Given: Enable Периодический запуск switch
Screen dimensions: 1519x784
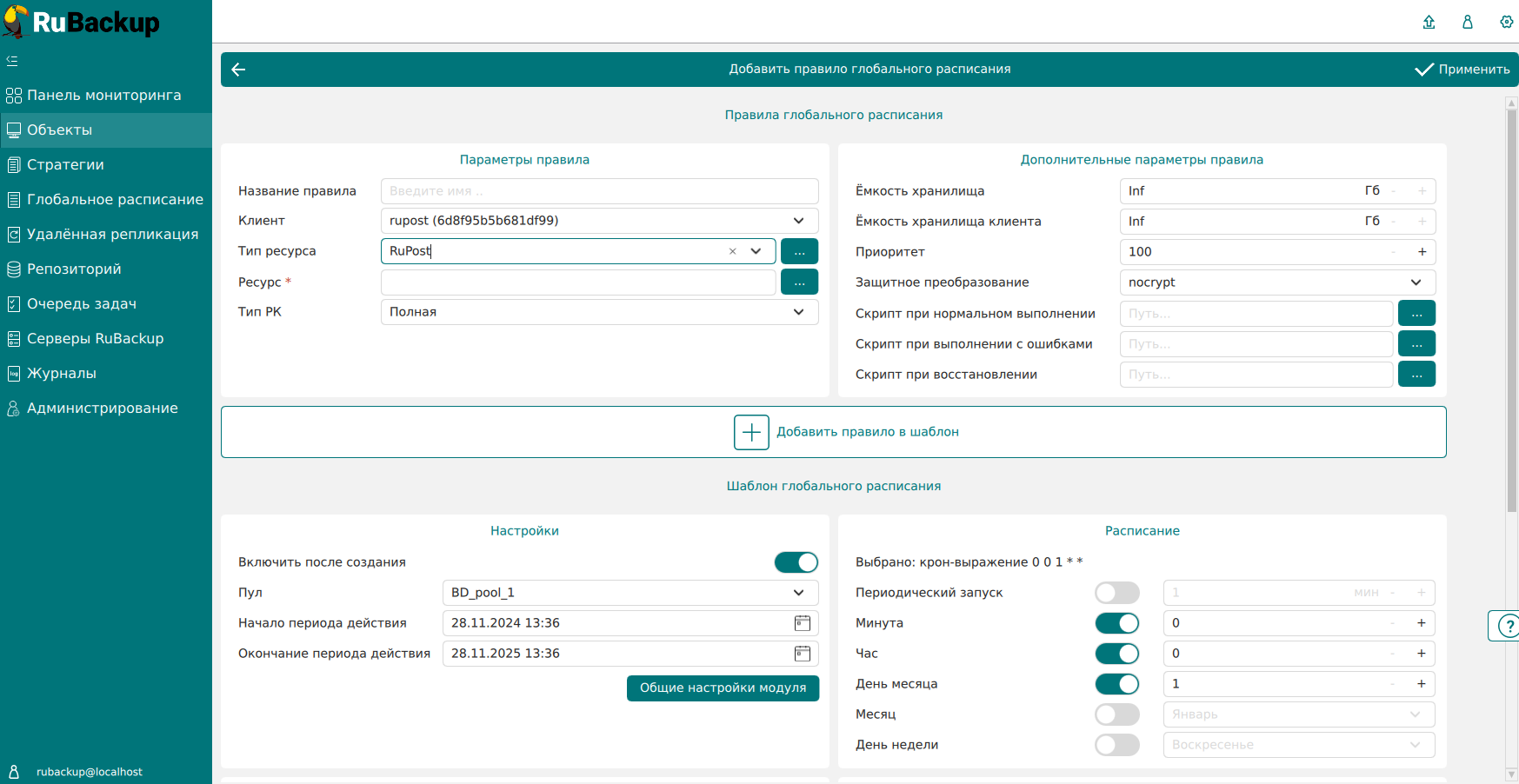Looking at the screenshot, I should [1117, 593].
